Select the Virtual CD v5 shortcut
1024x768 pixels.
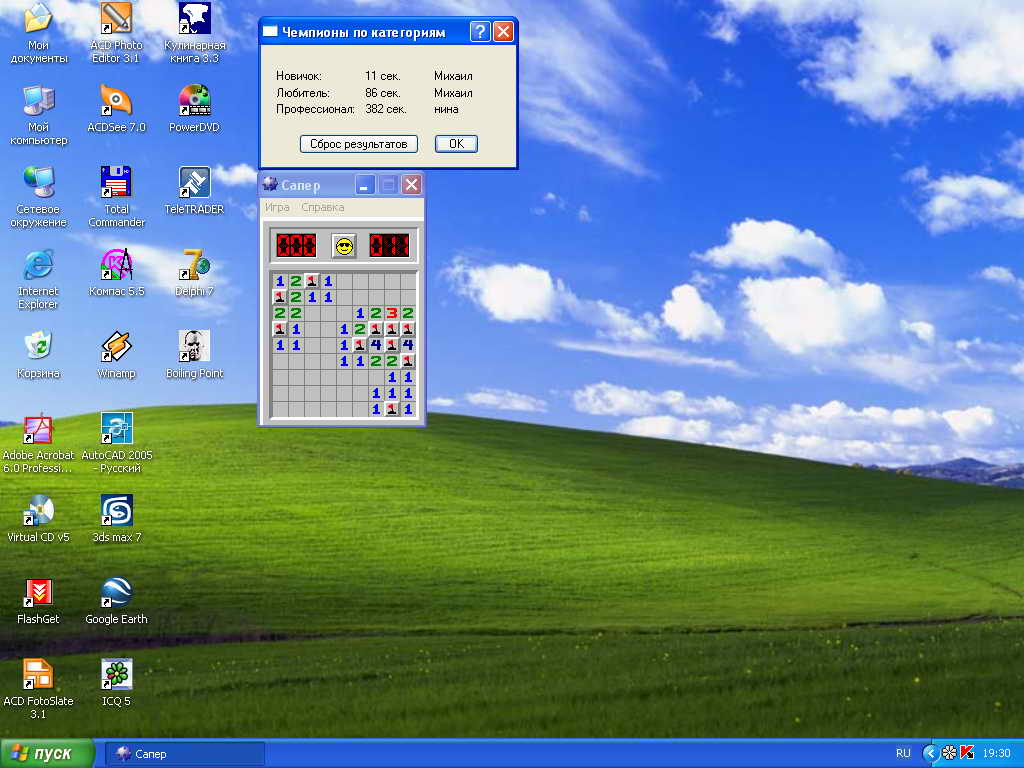pyautogui.click(x=39, y=519)
